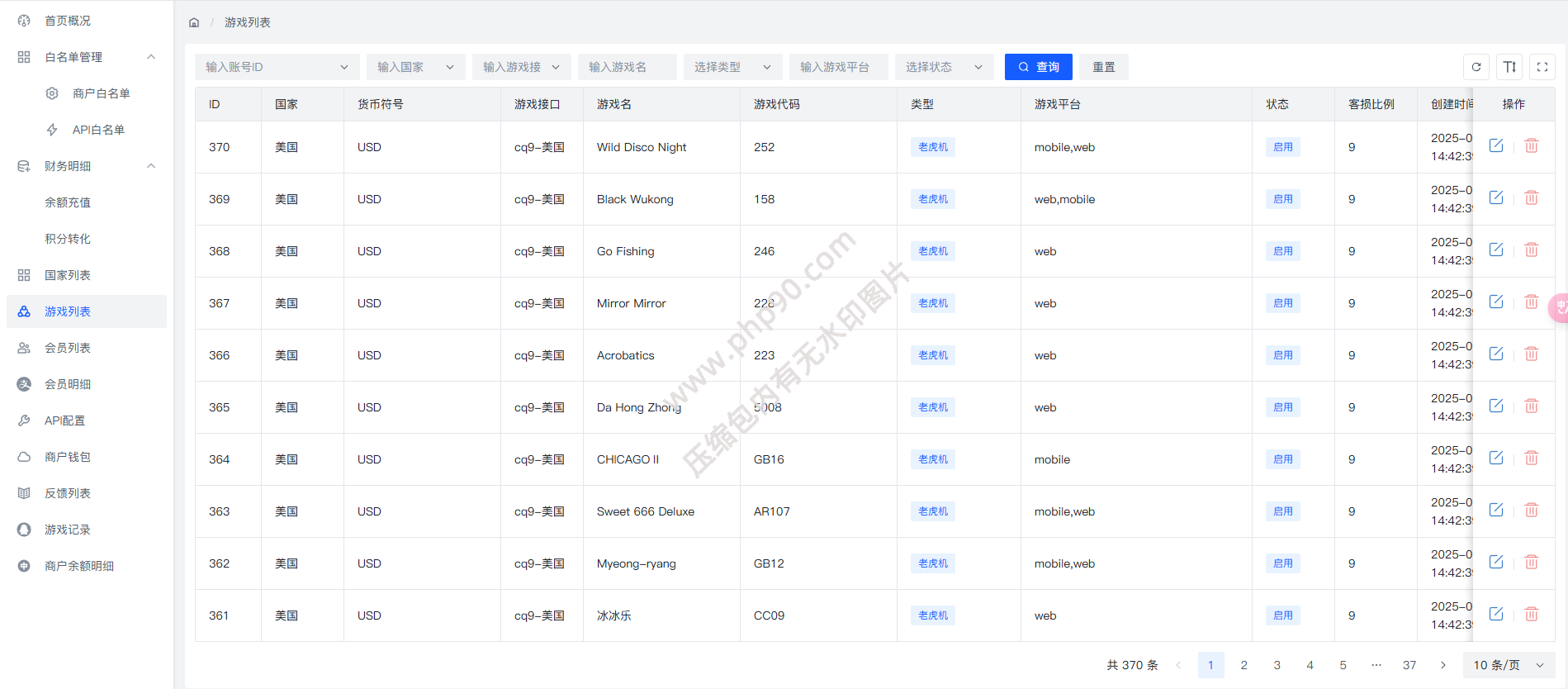Click the game name input field

click(627, 67)
